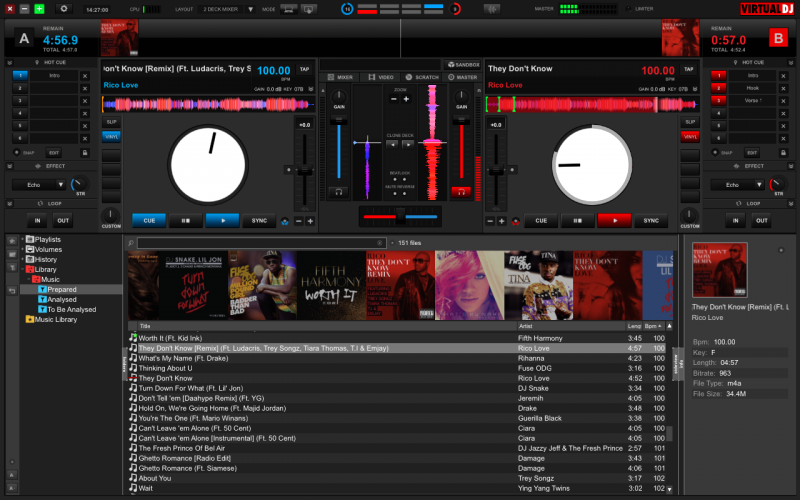This screenshot has width=800, height=500.
Task: Delete the Hook hot cue on deck B
Action: click(x=784, y=88)
